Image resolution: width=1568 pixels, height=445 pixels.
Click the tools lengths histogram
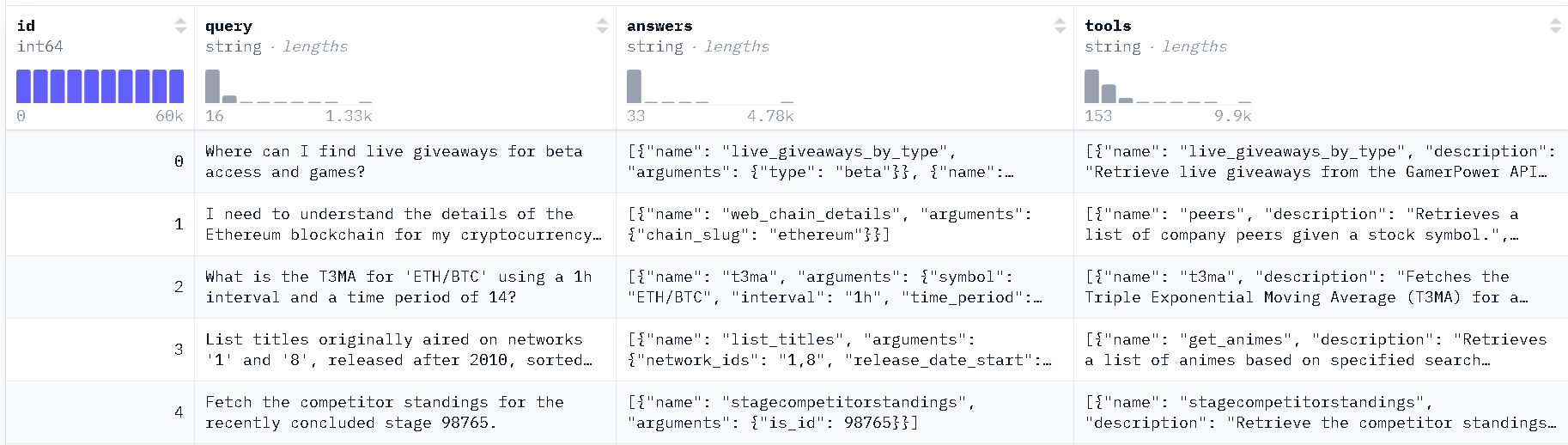pos(1168,87)
